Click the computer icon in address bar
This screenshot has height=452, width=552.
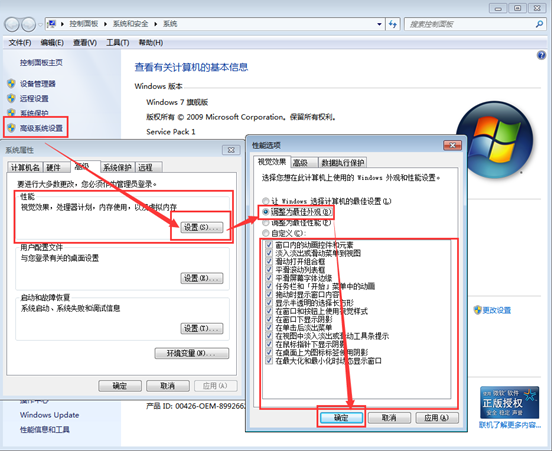click(51, 24)
